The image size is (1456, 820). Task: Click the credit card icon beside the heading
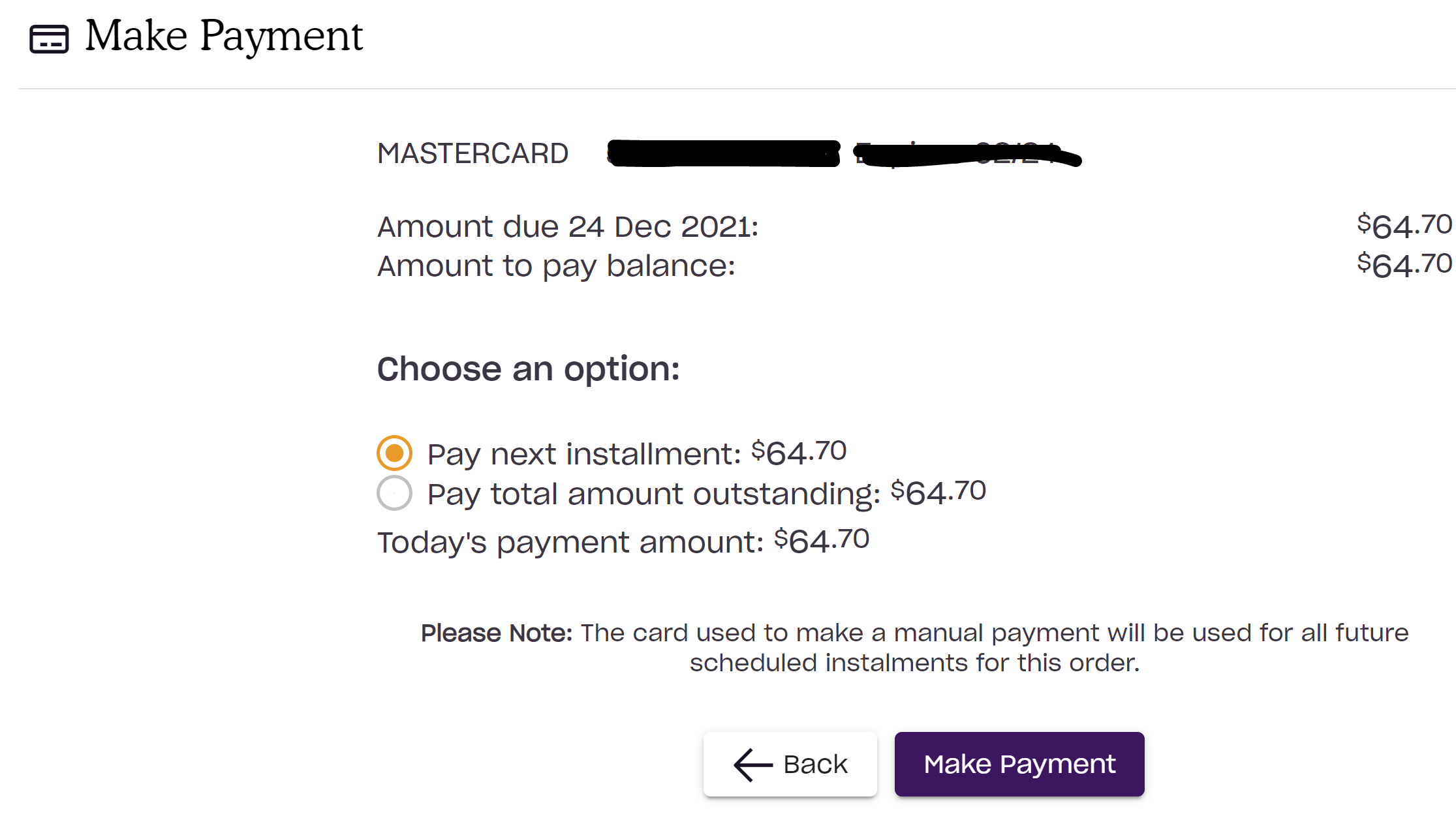click(49, 38)
